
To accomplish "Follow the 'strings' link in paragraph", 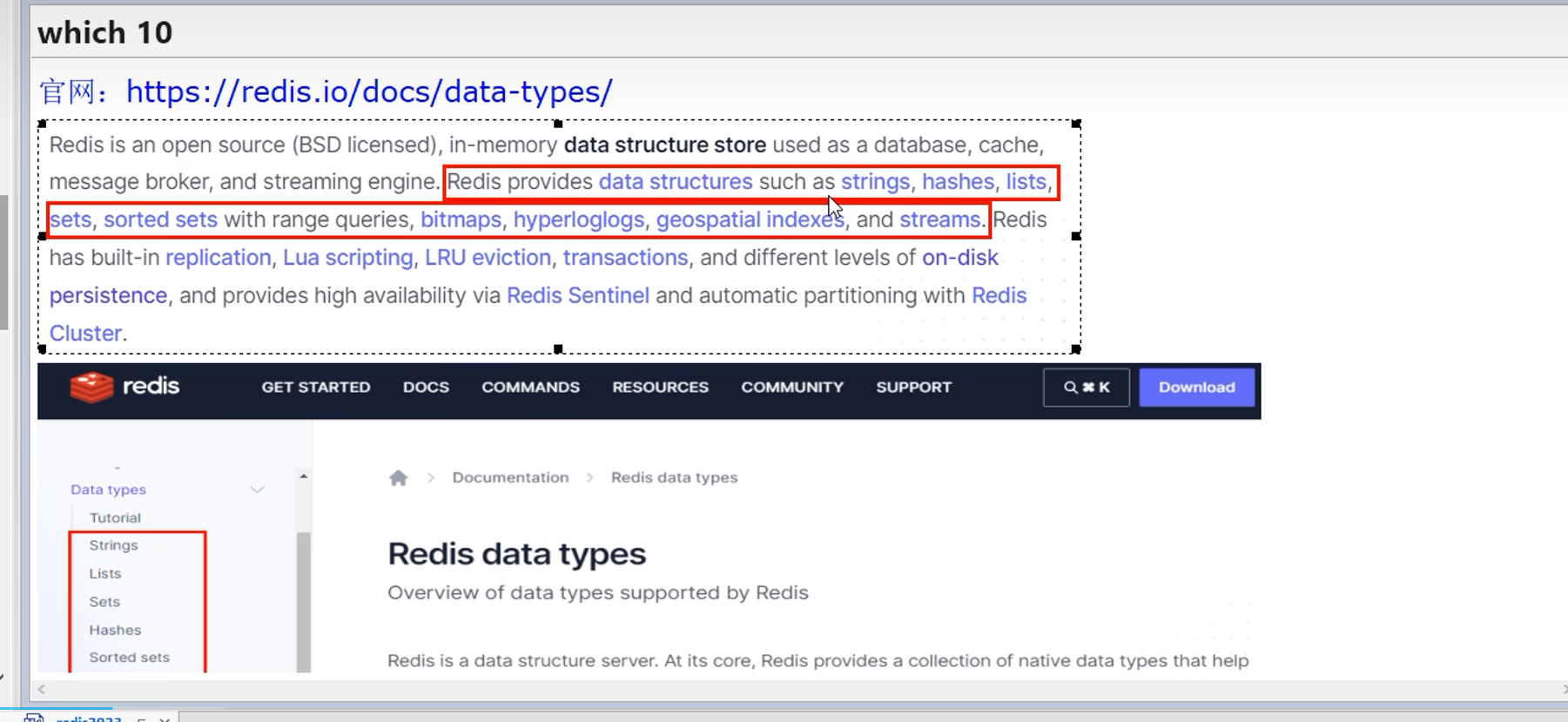I will point(875,182).
